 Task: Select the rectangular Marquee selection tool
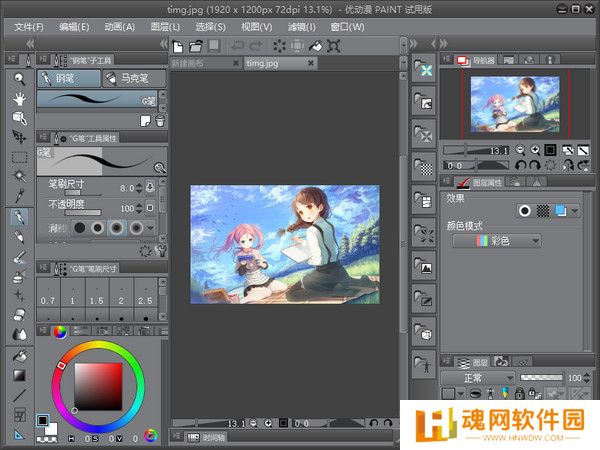pos(19,157)
